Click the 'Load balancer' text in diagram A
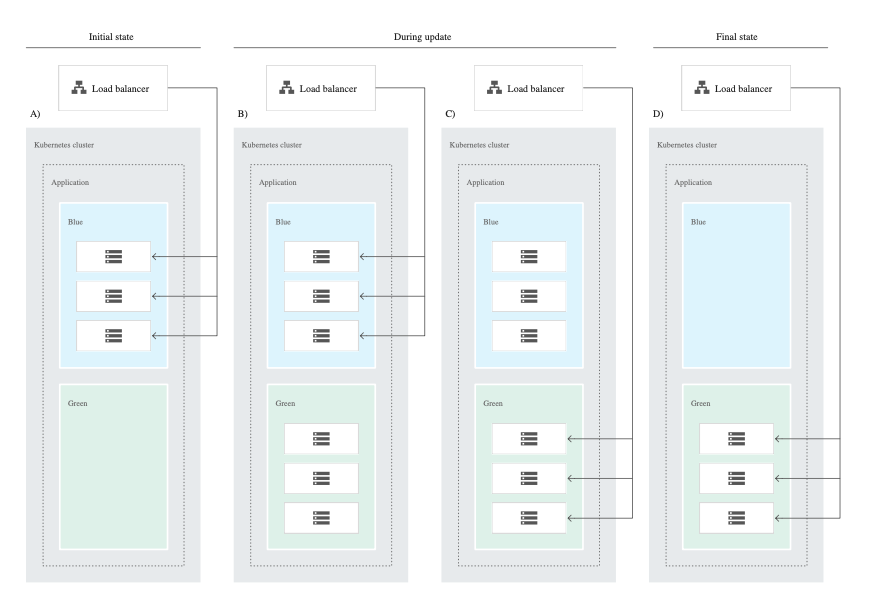 120,88
